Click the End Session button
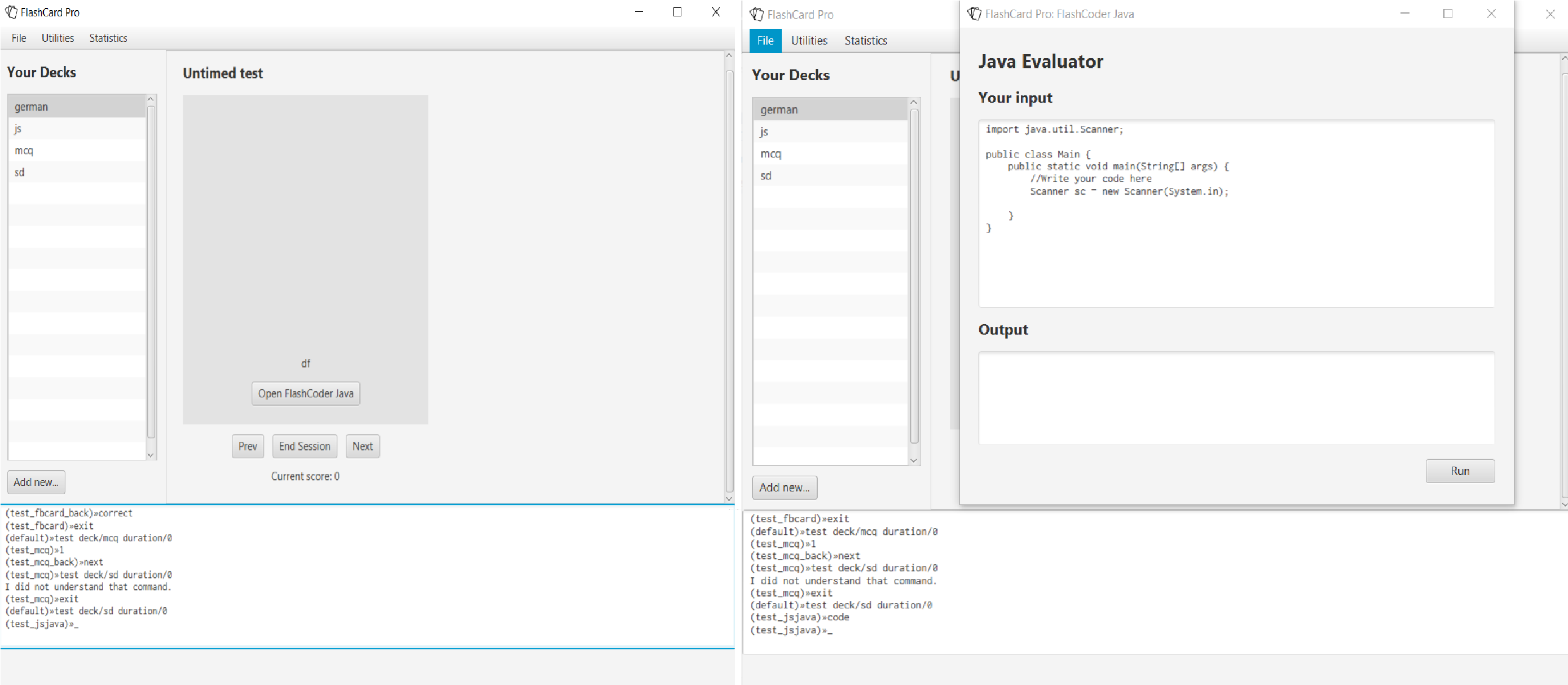 (305, 446)
